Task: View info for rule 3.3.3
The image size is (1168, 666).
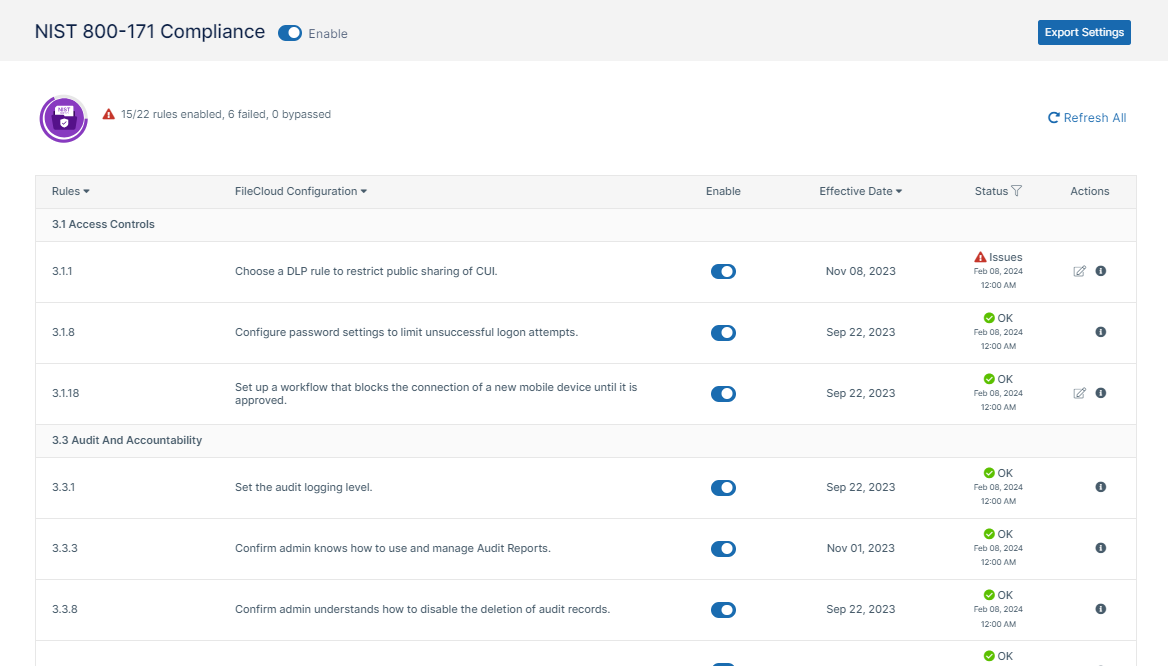Action: click(x=1101, y=548)
